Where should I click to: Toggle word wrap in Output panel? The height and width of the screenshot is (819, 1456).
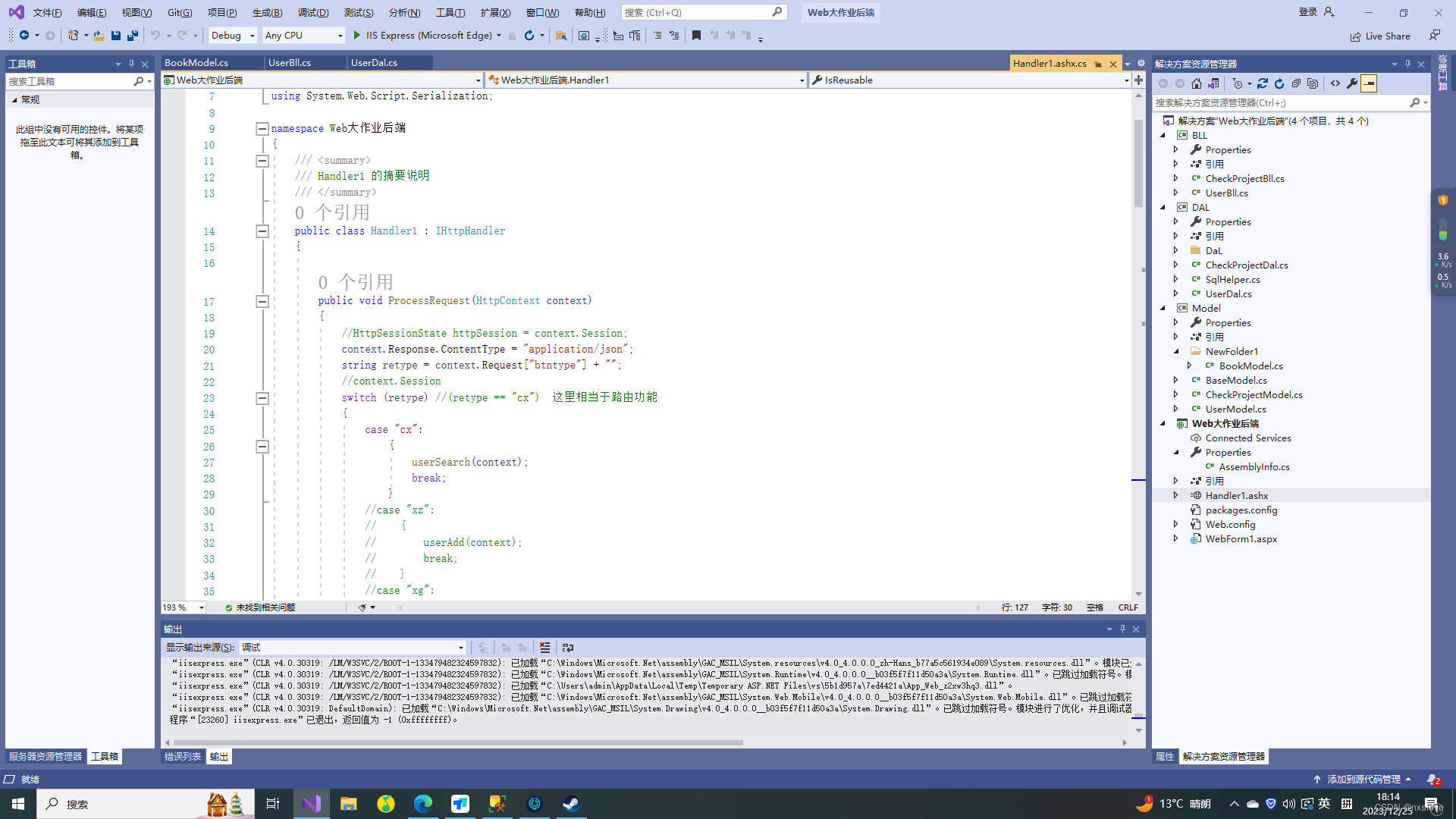pyautogui.click(x=567, y=648)
